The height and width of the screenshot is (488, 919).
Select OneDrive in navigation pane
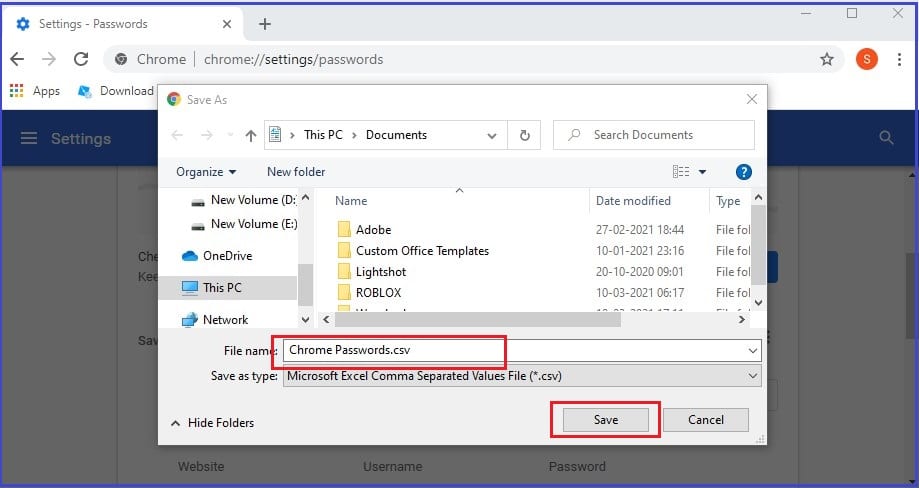tap(217, 256)
